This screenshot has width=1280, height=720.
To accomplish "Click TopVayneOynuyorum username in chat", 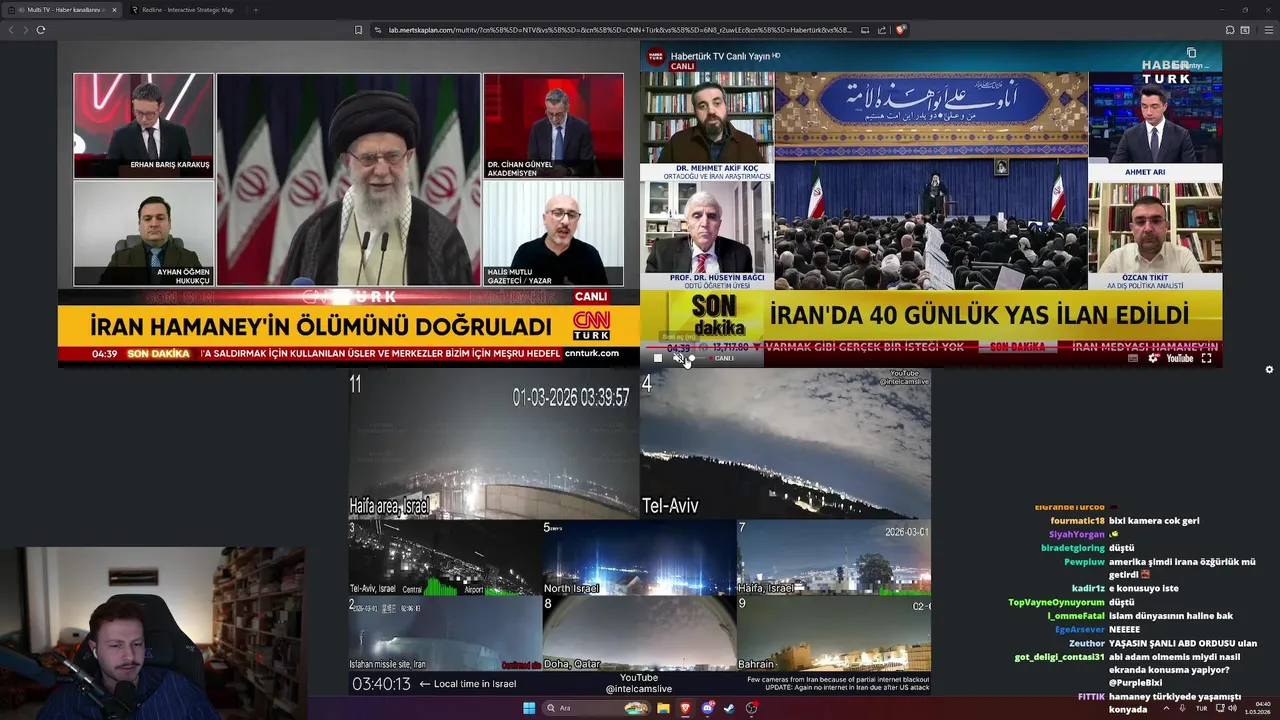I will 1056,602.
